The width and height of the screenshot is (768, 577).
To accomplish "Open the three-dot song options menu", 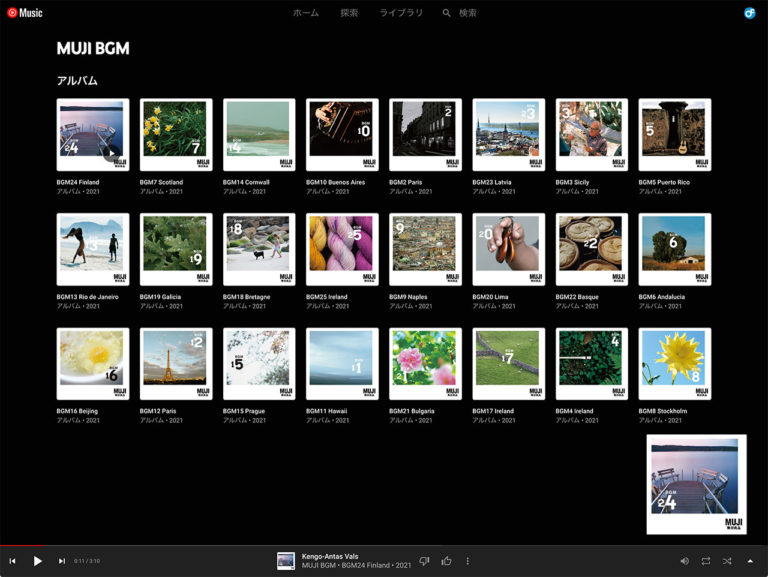I will click(467, 561).
